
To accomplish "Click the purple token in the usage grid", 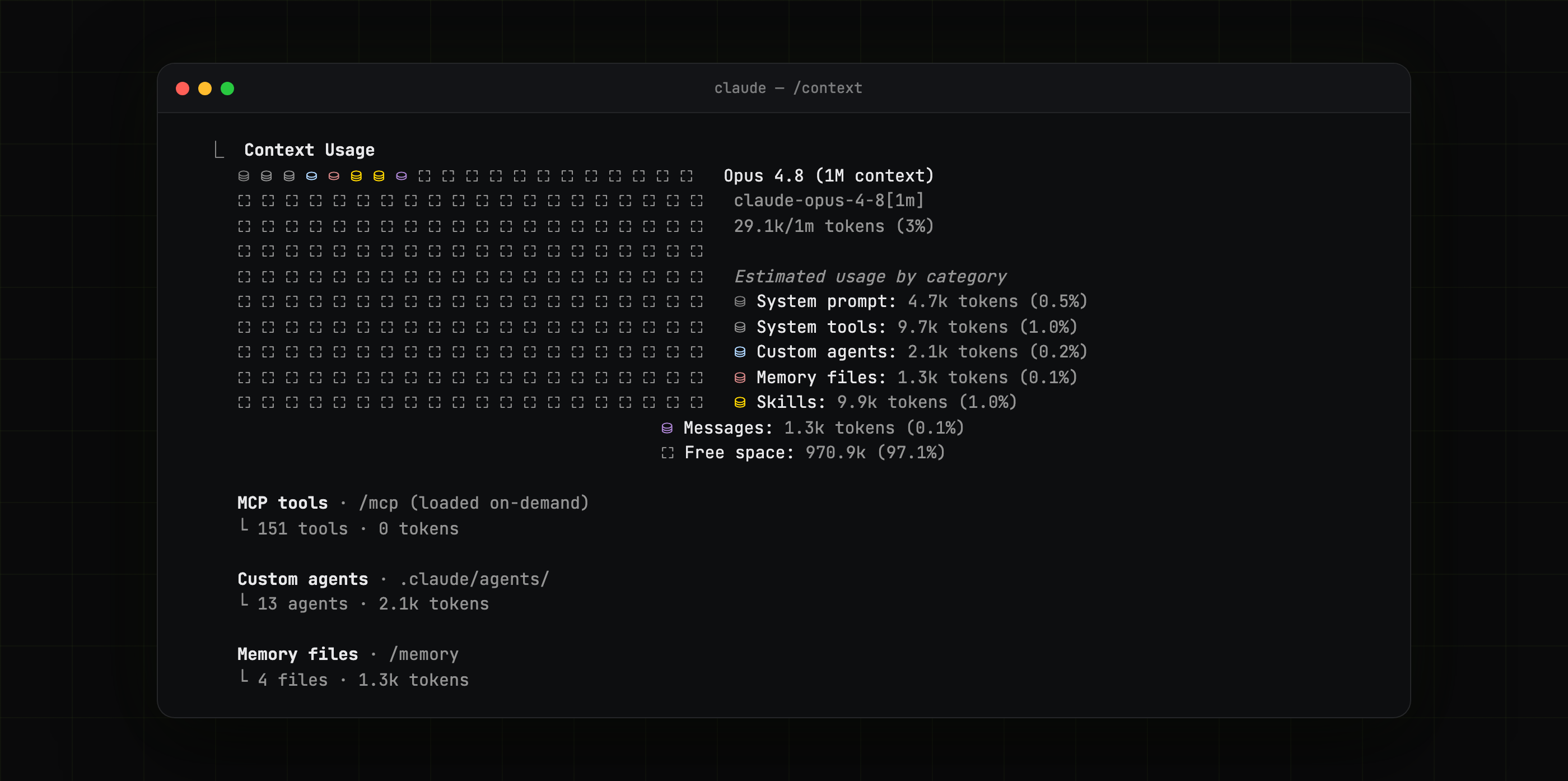I will coord(401,176).
